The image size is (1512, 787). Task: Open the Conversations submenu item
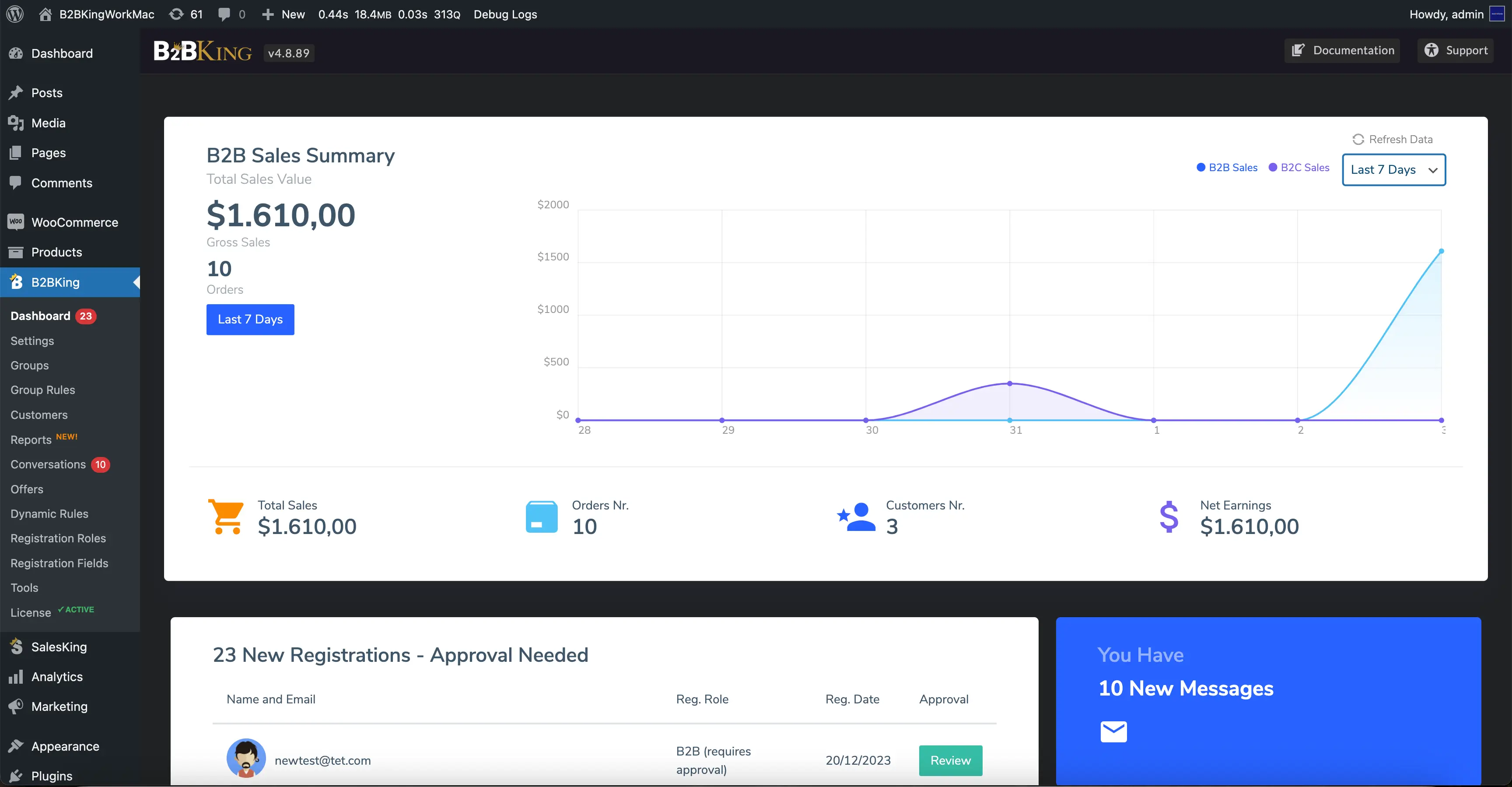(48, 464)
